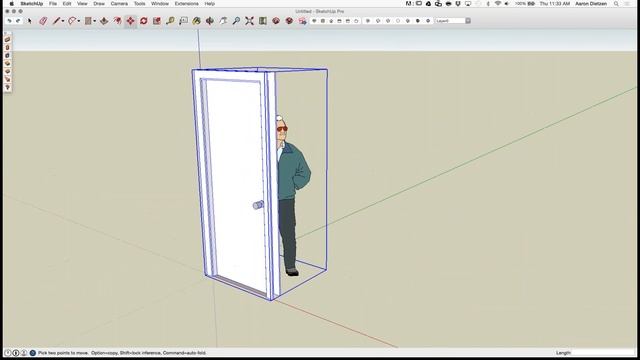Click the Redo arrow in toolbar
Viewport: 640px width, 360px height.
[x=18, y=21]
